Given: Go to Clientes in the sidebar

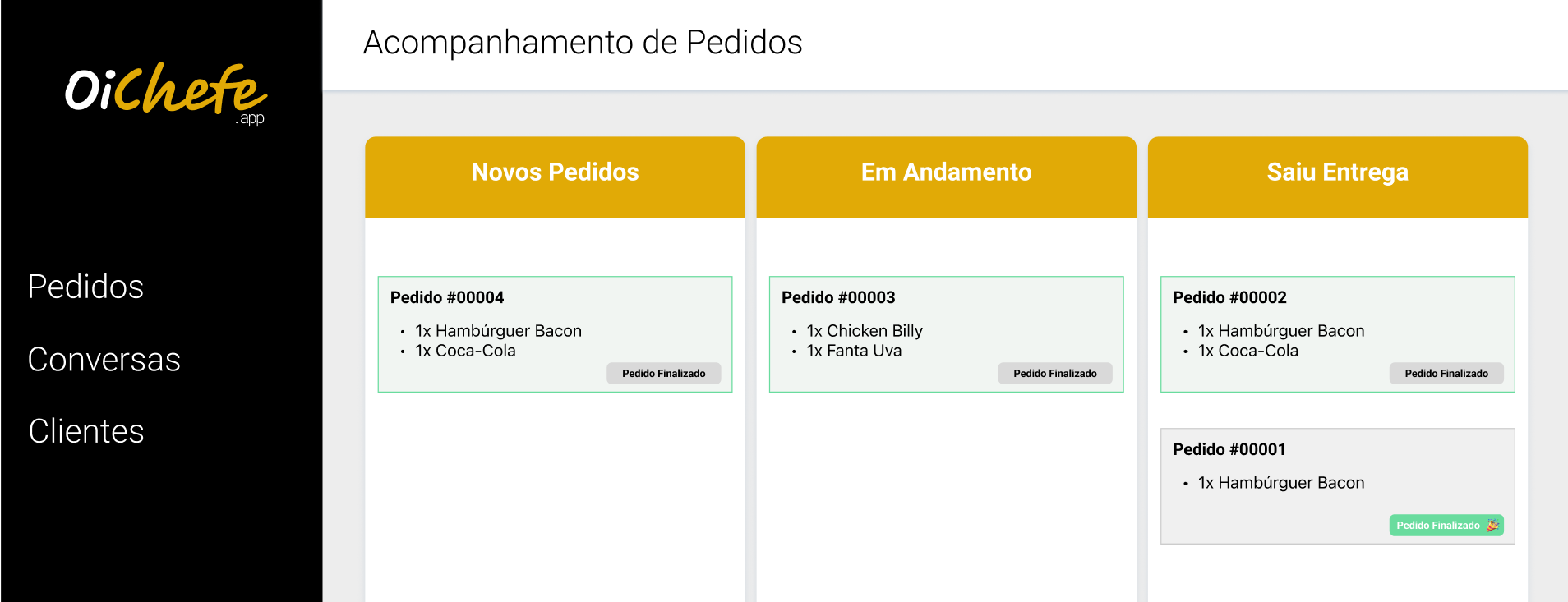Looking at the screenshot, I should coord(86,431).
